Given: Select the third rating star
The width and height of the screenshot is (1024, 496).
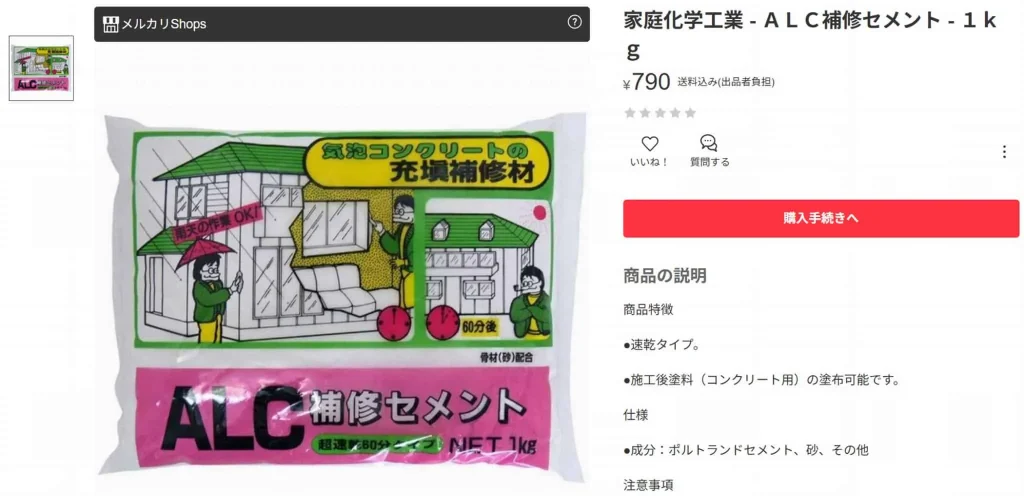Looking at the screenshot, I should point(660,113).
